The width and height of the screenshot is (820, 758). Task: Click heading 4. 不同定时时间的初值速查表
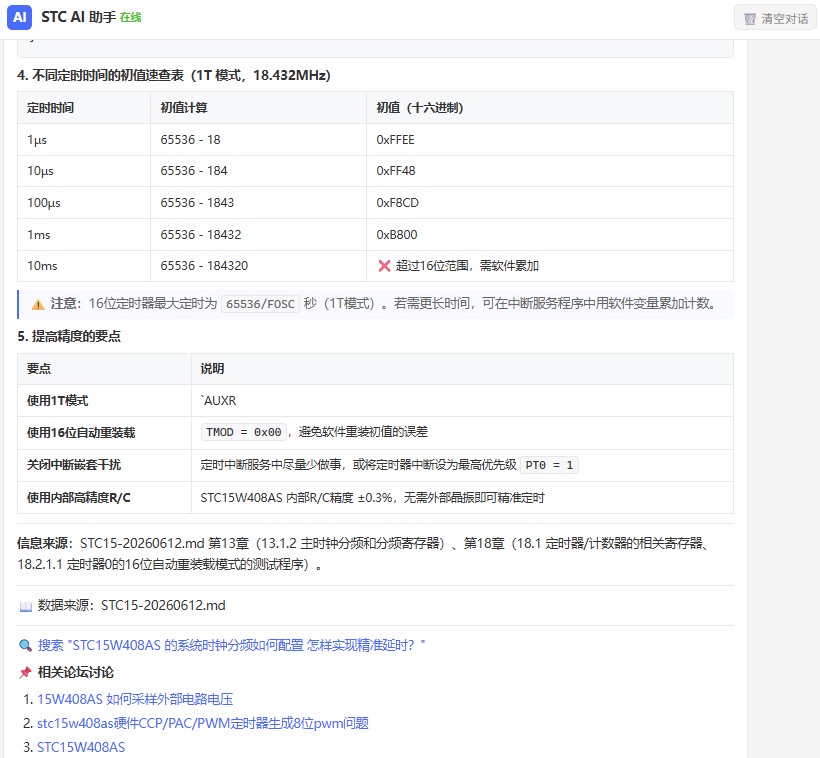coord(174,75)
